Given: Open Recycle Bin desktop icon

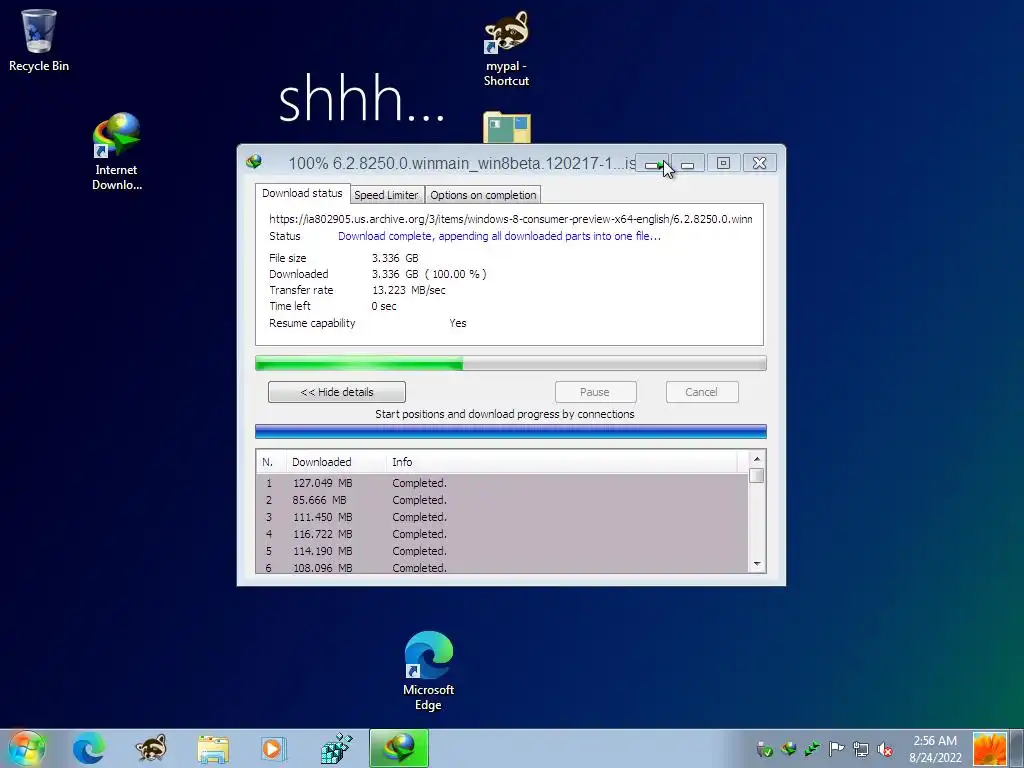Looking at the screenshot, I should [39, 40].
